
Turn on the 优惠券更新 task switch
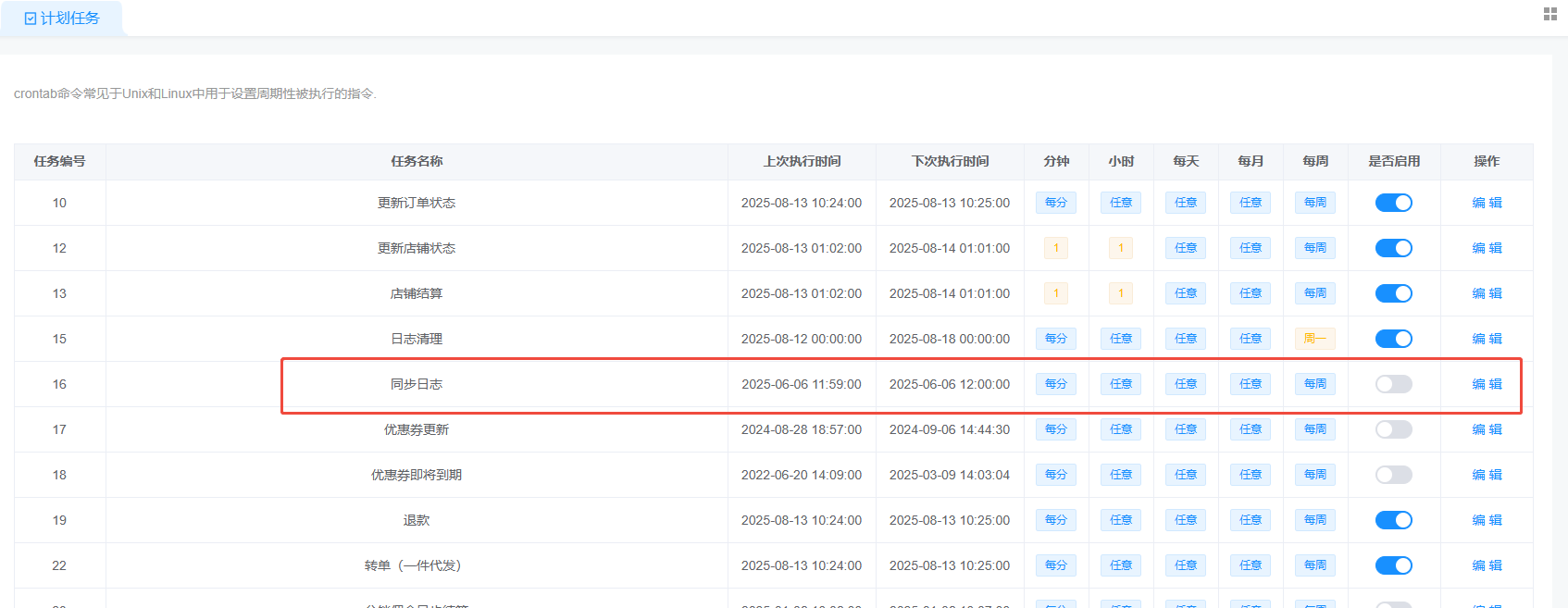[1393, 429]
